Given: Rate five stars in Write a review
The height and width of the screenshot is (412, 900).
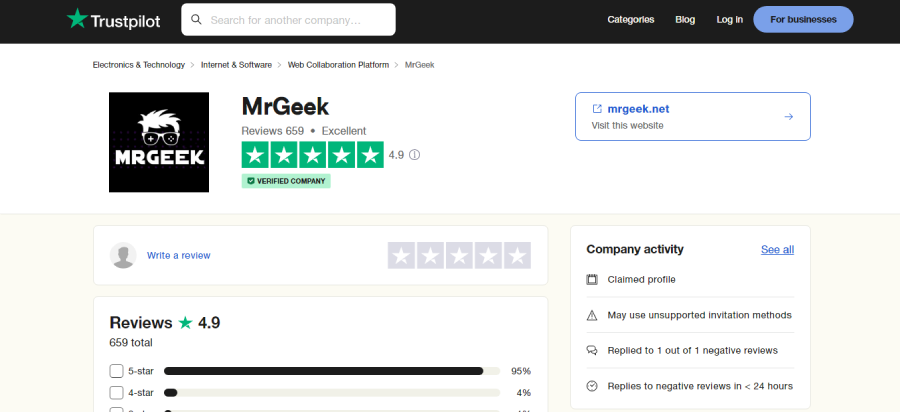Looking at the screenshot, I should click(517, 255).
